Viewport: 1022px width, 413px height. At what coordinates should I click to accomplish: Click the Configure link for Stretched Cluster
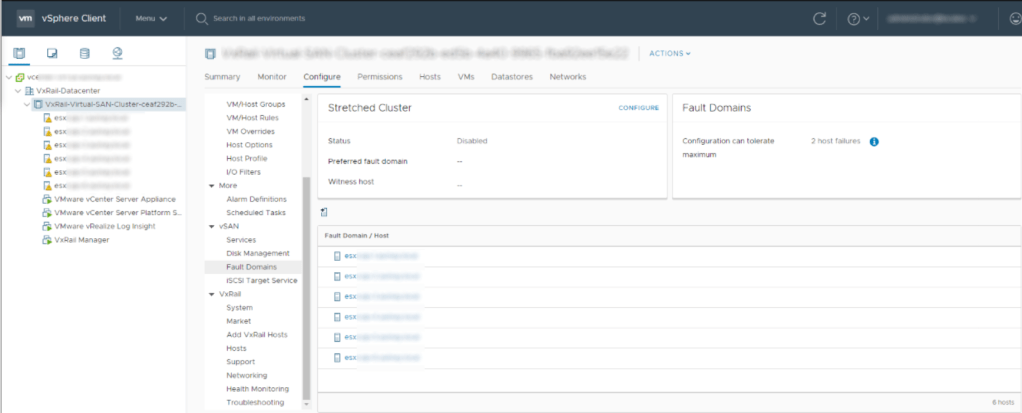point(638,108)
